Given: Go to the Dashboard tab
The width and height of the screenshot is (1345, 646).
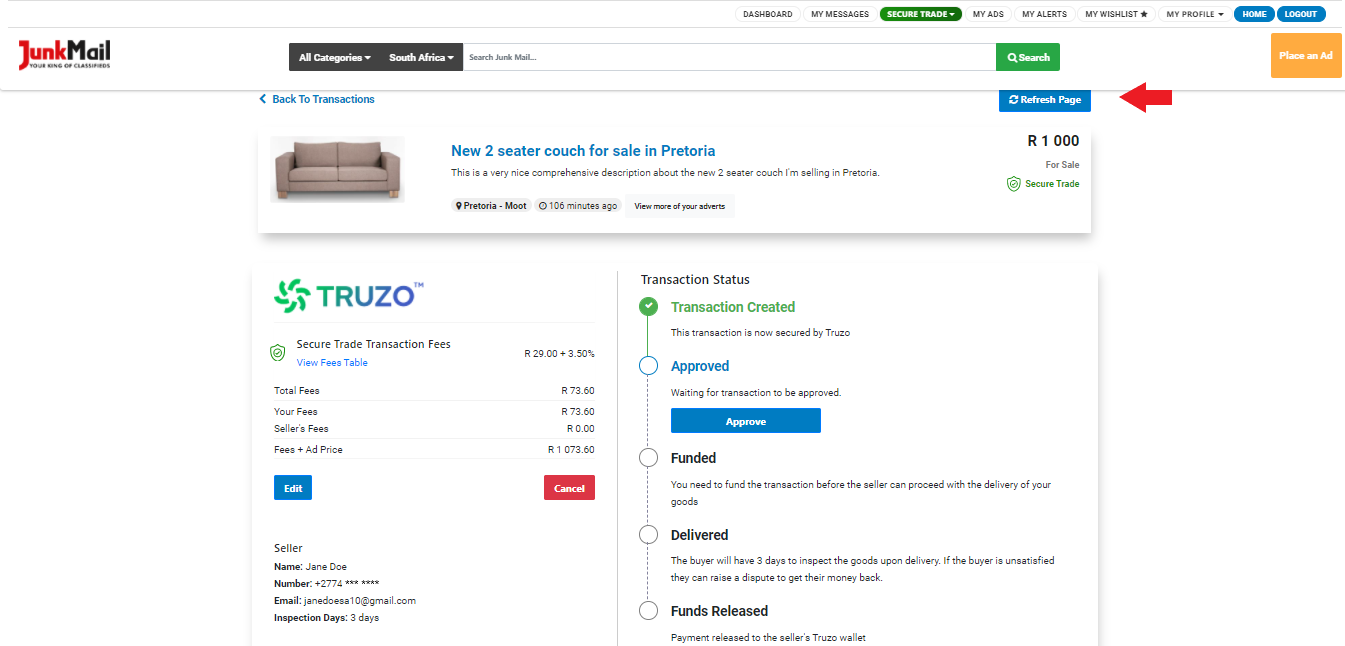Looking at the screenshot, I should [767, 14].
